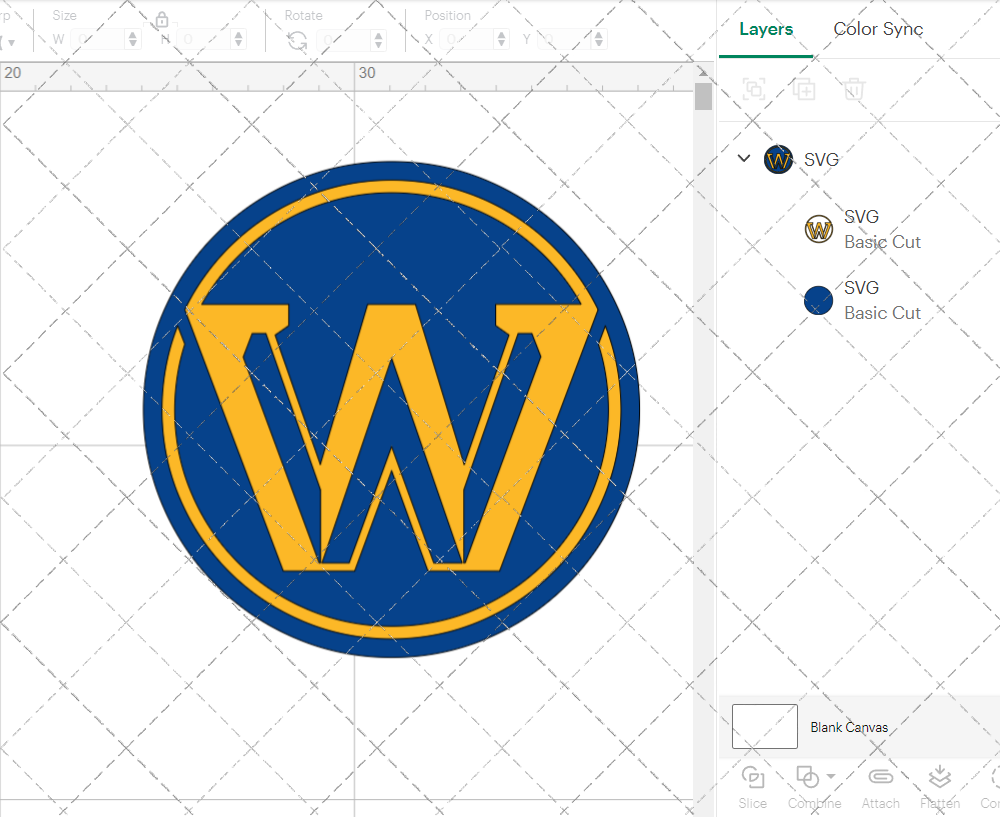Click the Delete layer trash icon

854,89
